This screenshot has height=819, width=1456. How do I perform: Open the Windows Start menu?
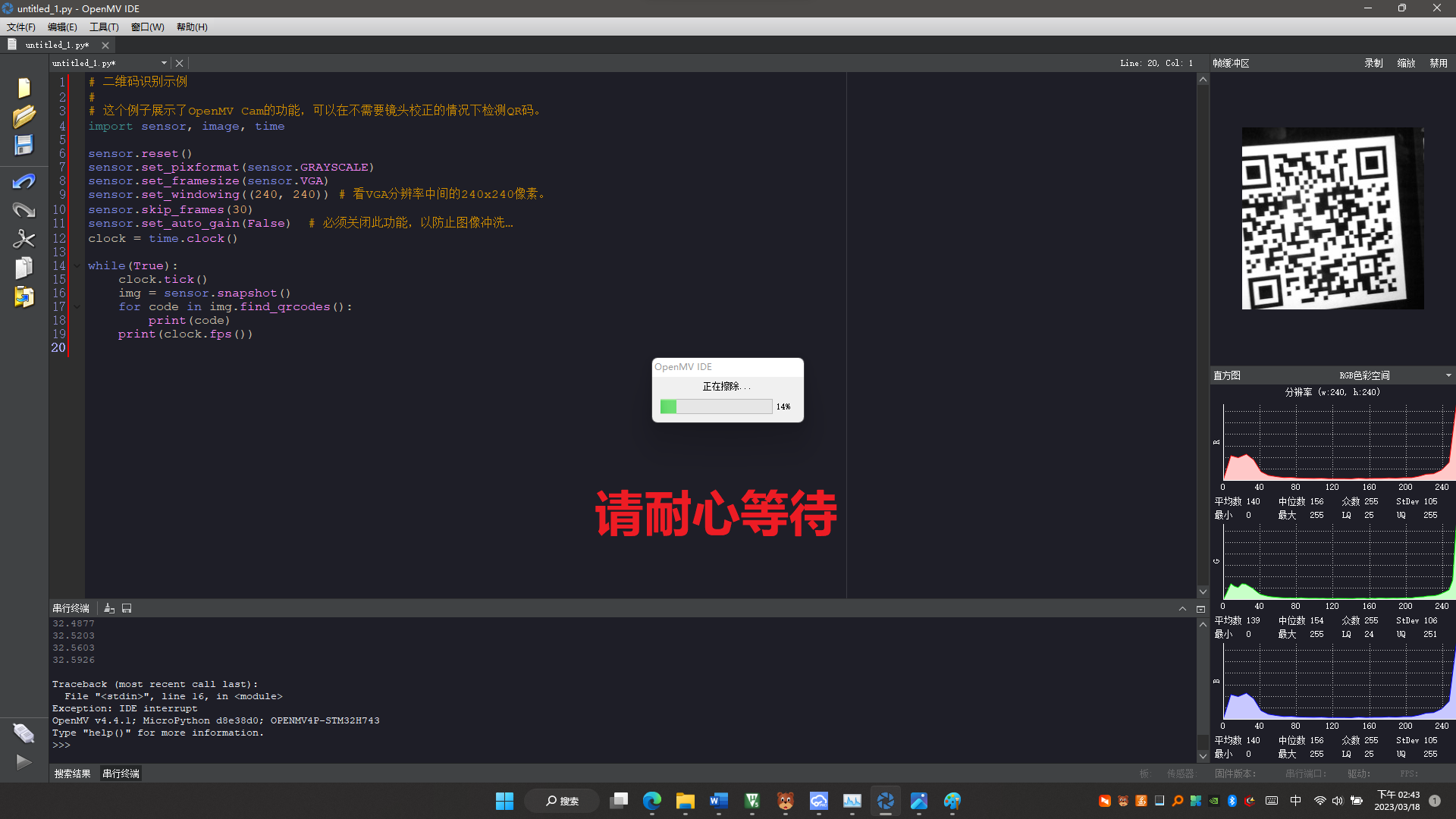504,801
